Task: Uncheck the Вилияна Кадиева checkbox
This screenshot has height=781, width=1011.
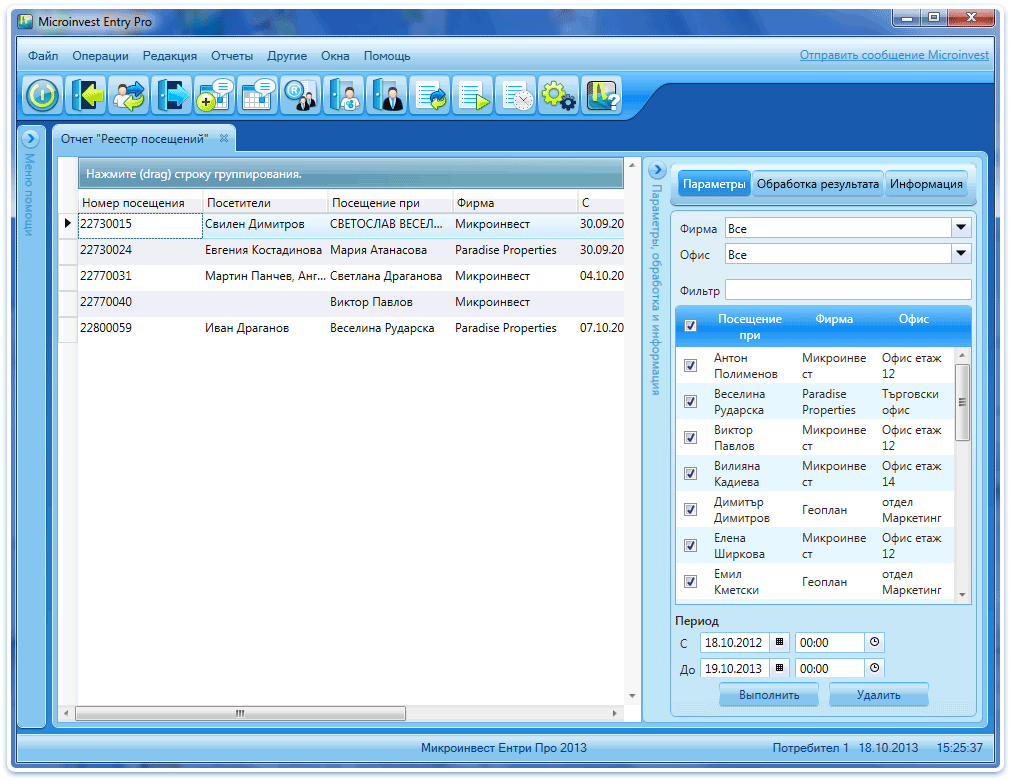Action: [x=690, y=474]
